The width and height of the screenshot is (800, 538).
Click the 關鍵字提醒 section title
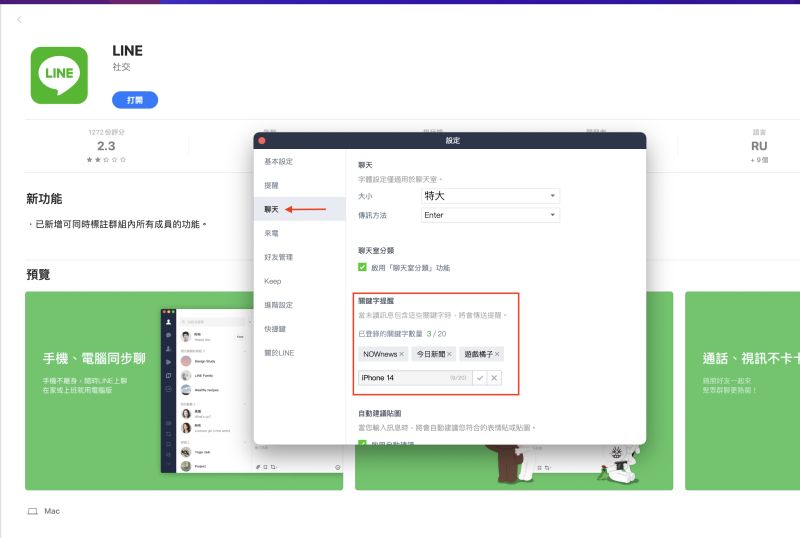click(376, 301)
